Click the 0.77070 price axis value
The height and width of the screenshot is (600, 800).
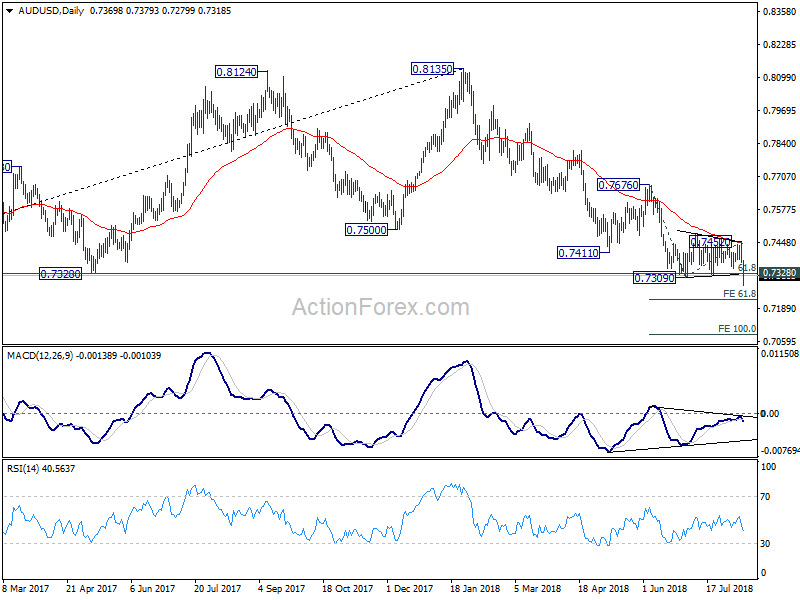point(779,177)
